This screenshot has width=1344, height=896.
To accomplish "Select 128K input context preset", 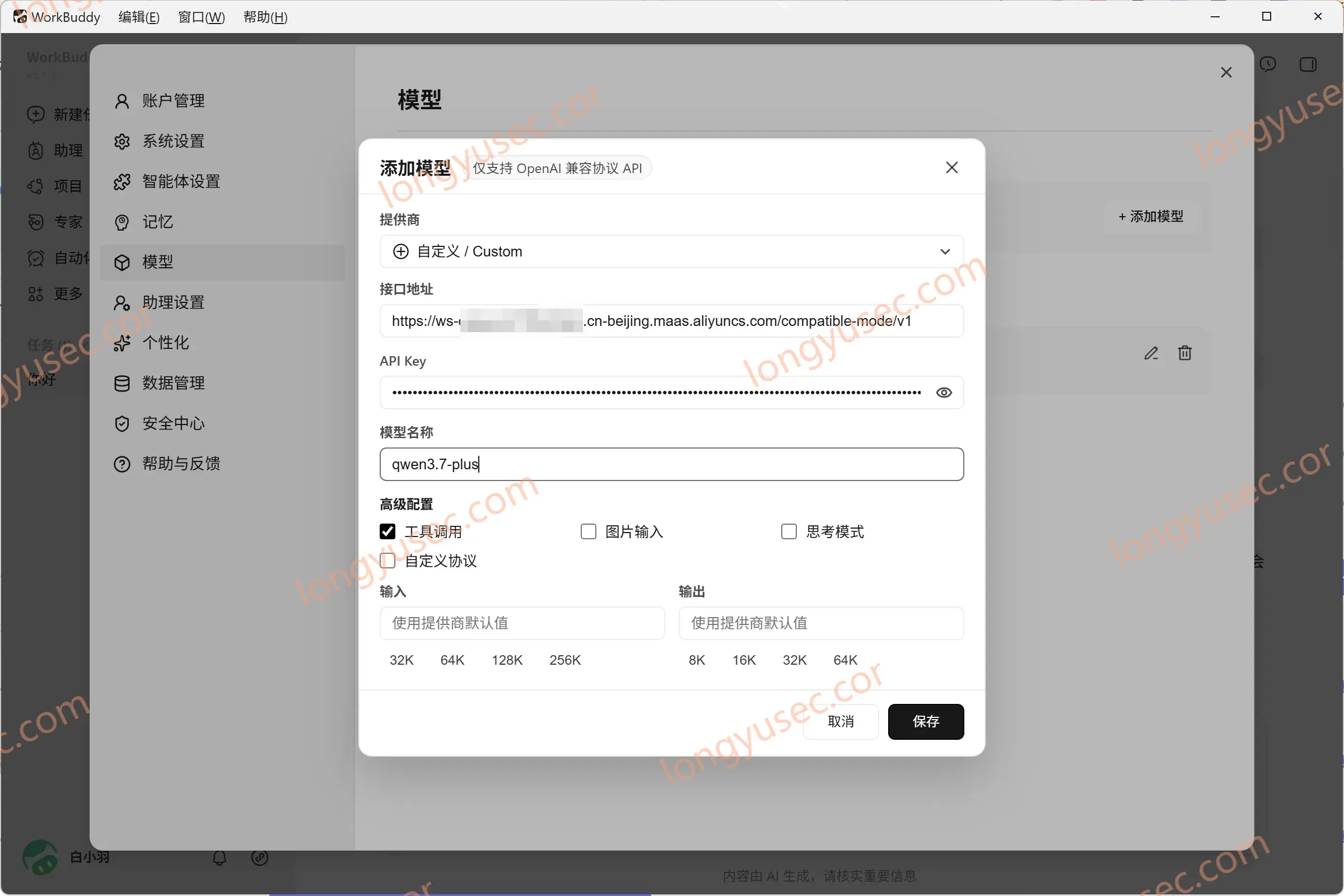I will pyautogui.click(x=507, y=660).
